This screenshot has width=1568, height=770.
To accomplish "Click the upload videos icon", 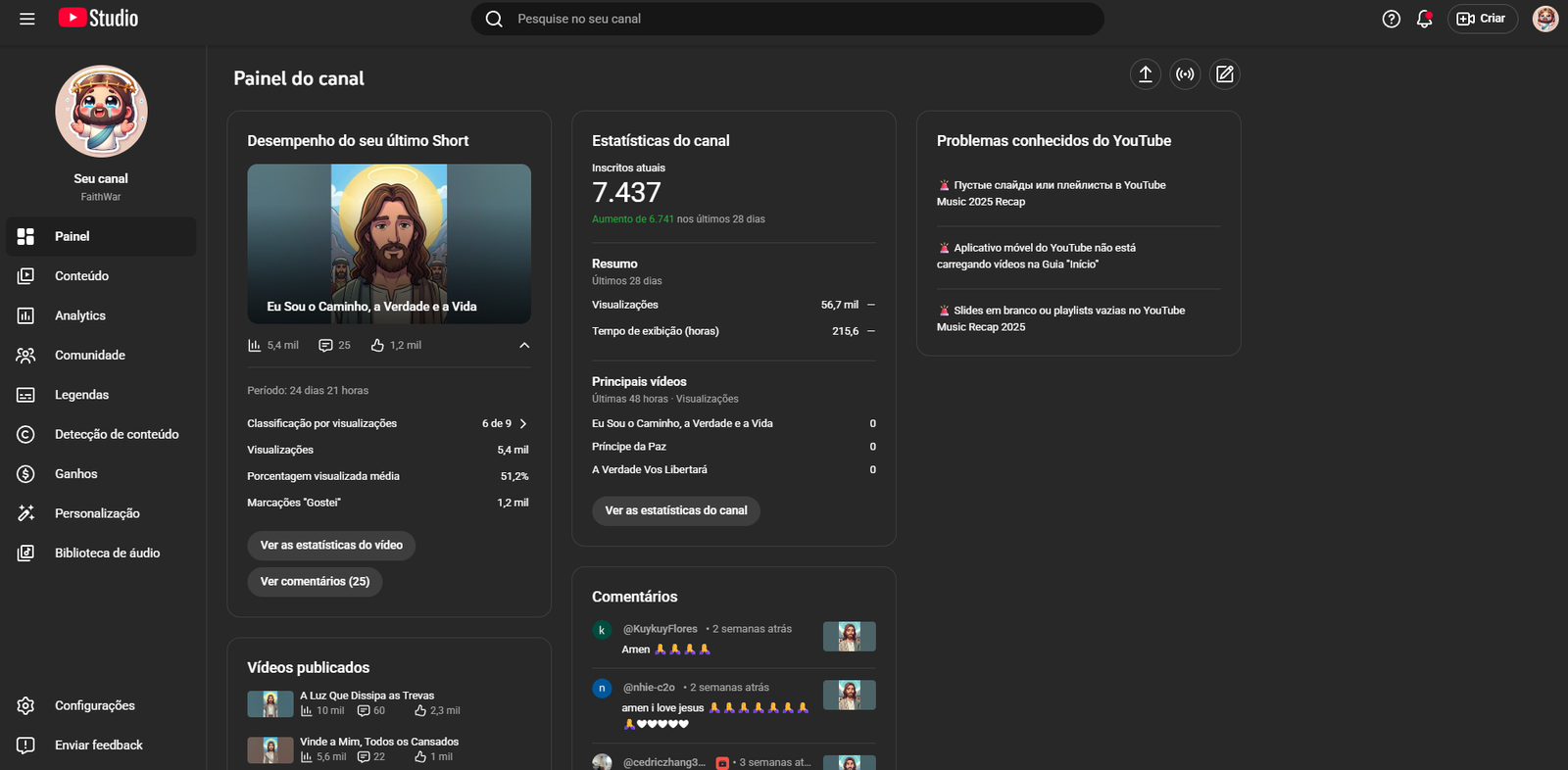I will click(1145, 74).
